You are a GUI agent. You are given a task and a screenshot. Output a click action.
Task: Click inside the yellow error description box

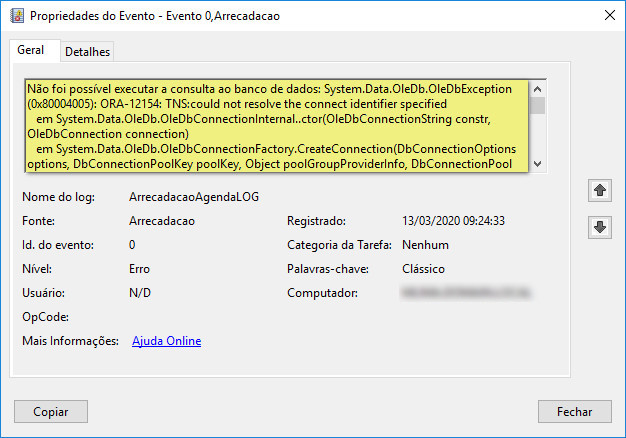(277, 126)
